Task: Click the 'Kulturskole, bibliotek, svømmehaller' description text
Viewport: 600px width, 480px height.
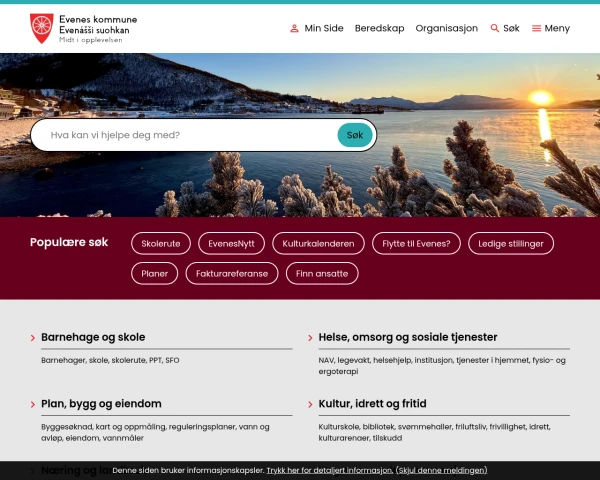Action: point(434,433)
